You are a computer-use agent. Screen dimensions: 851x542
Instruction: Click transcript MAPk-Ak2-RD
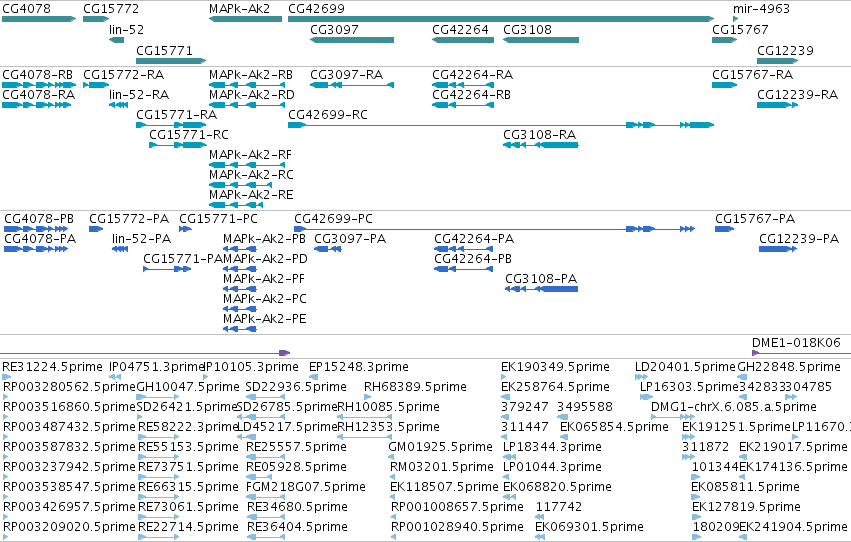pyautogui.click(x=252, y=95)
